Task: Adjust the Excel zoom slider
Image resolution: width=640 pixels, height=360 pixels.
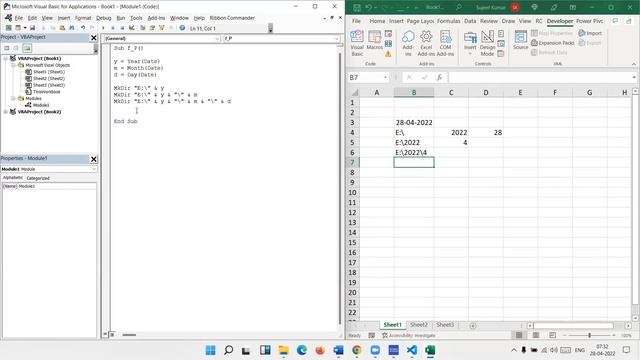Action: tap(589, 335)
